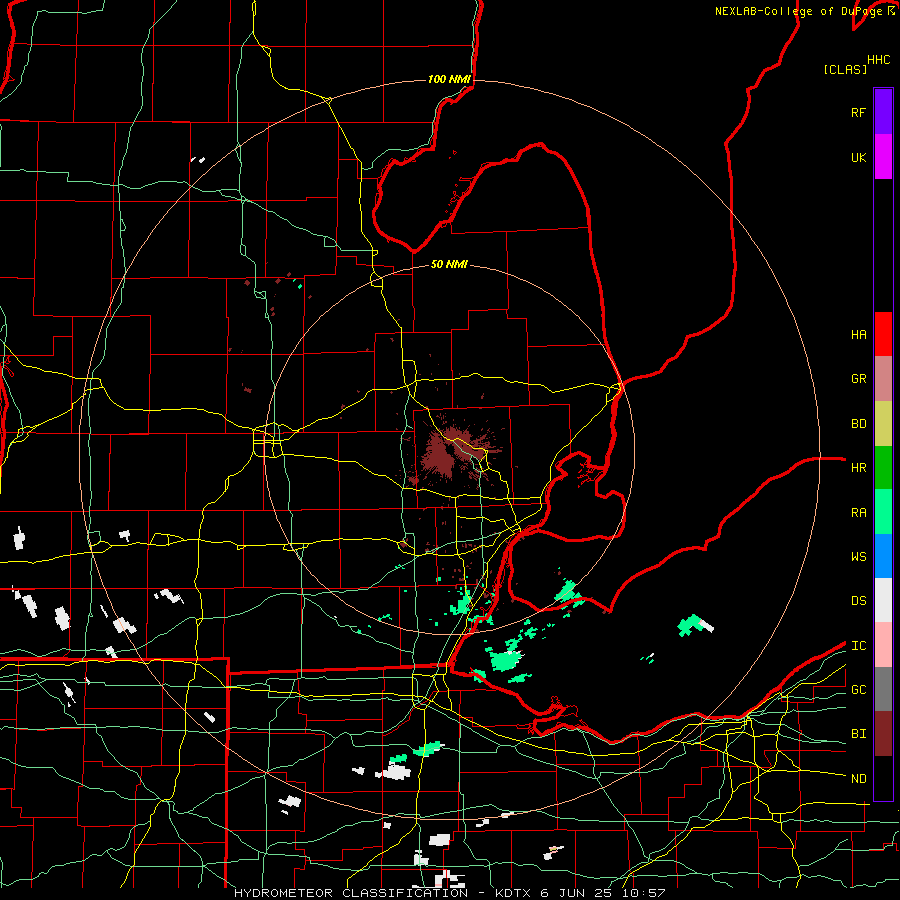Click the IC legend label

tap(858, 646)
